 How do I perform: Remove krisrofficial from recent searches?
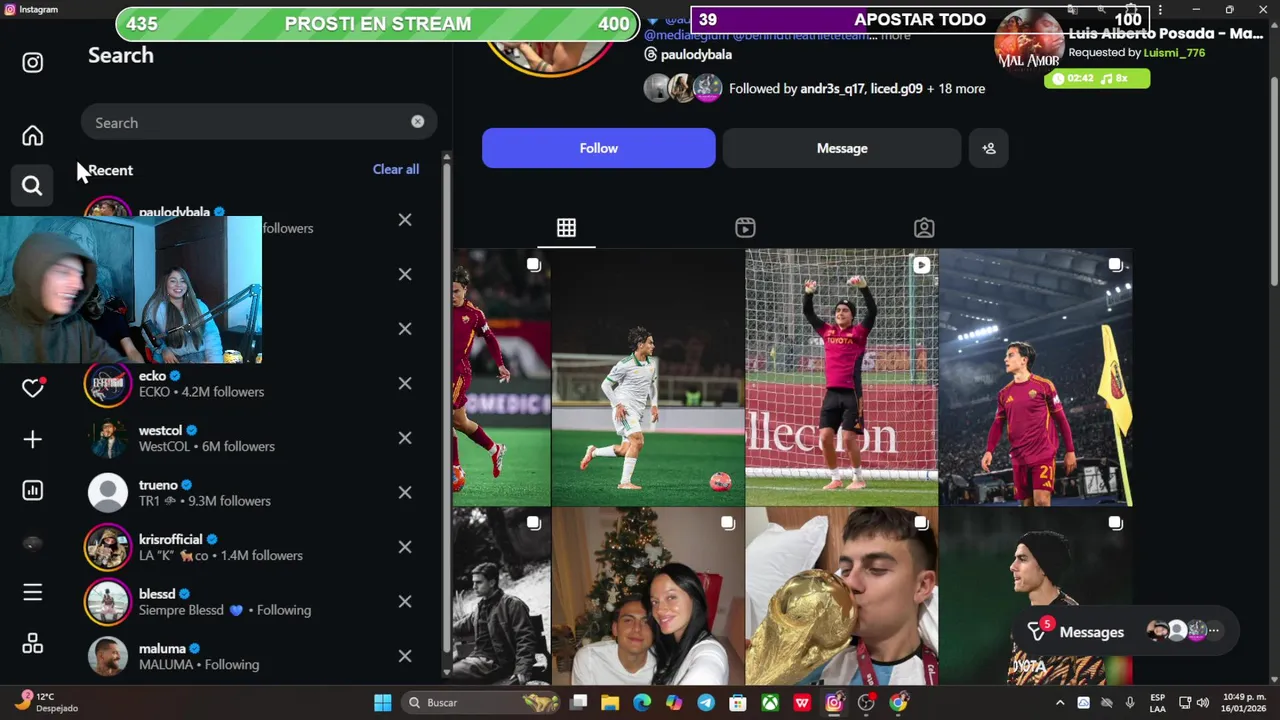(x=405, y=547)
